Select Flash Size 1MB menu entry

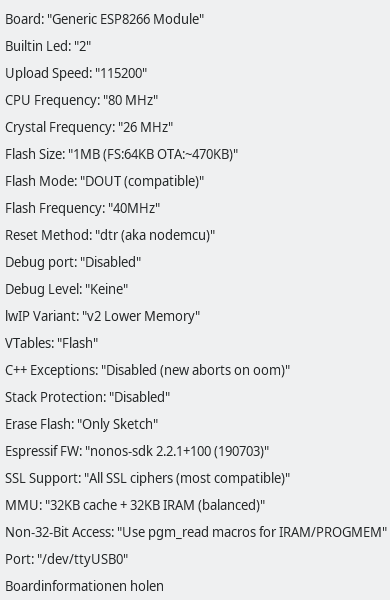(x=195, y=154)
